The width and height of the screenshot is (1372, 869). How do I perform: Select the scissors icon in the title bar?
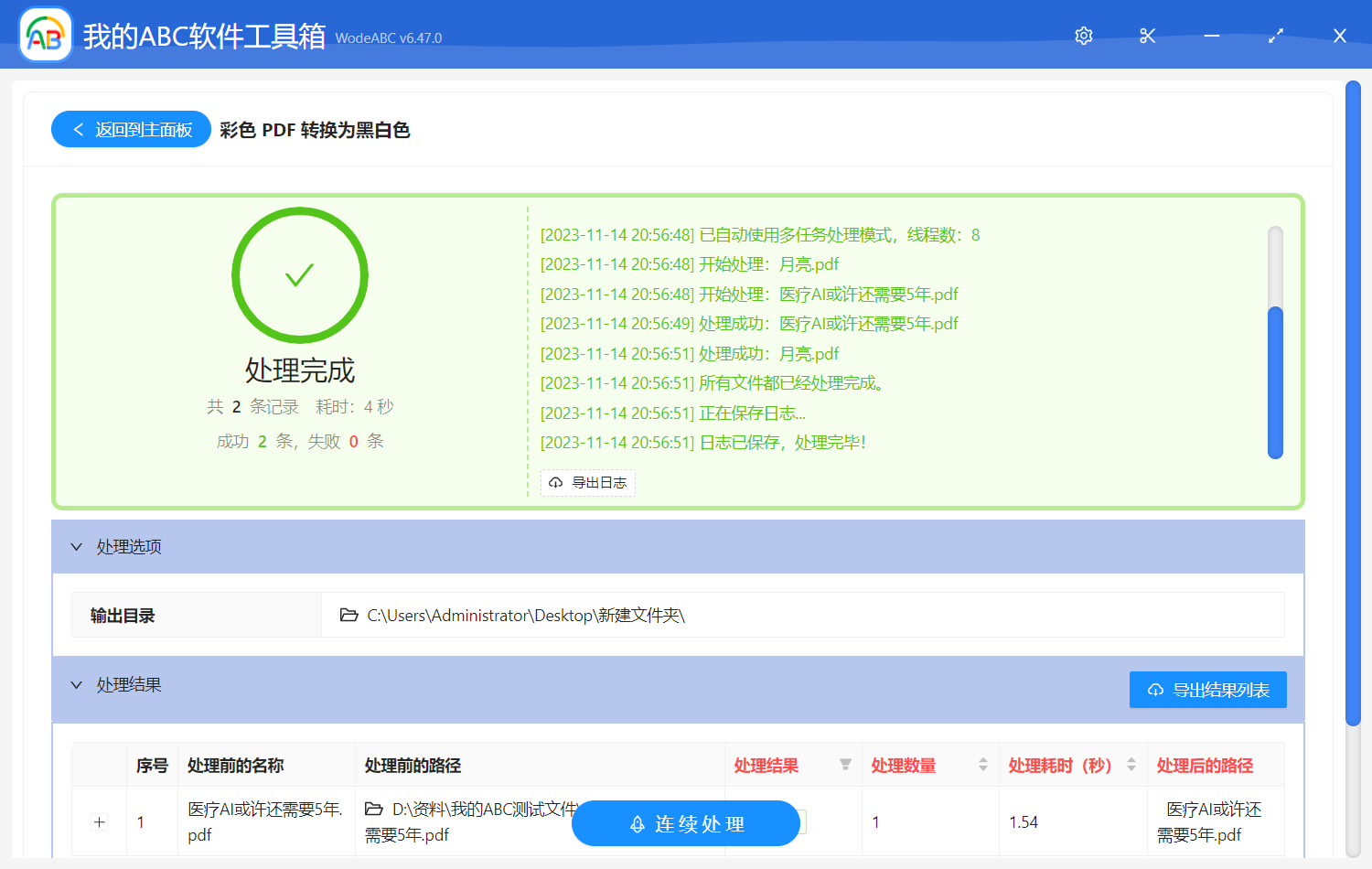point(1147,36)
